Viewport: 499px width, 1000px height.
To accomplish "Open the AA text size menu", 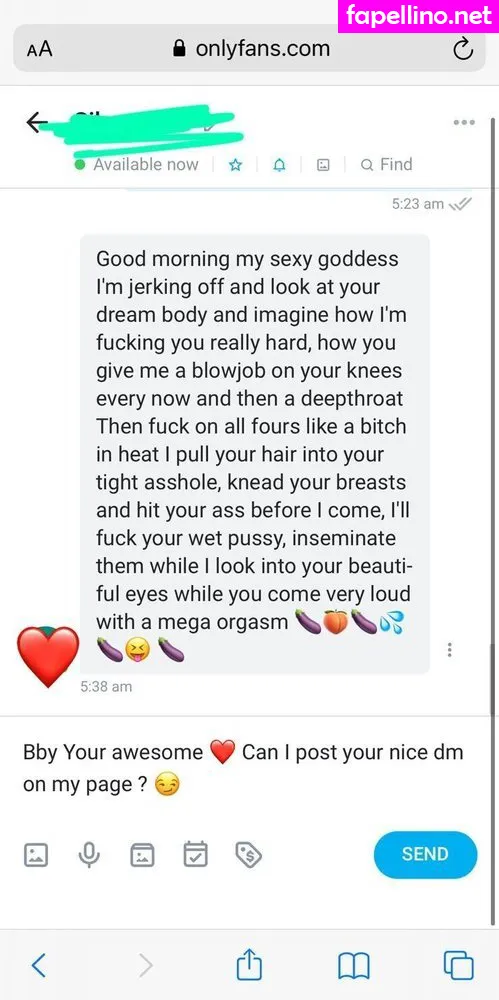I will (x=40, y=50).
